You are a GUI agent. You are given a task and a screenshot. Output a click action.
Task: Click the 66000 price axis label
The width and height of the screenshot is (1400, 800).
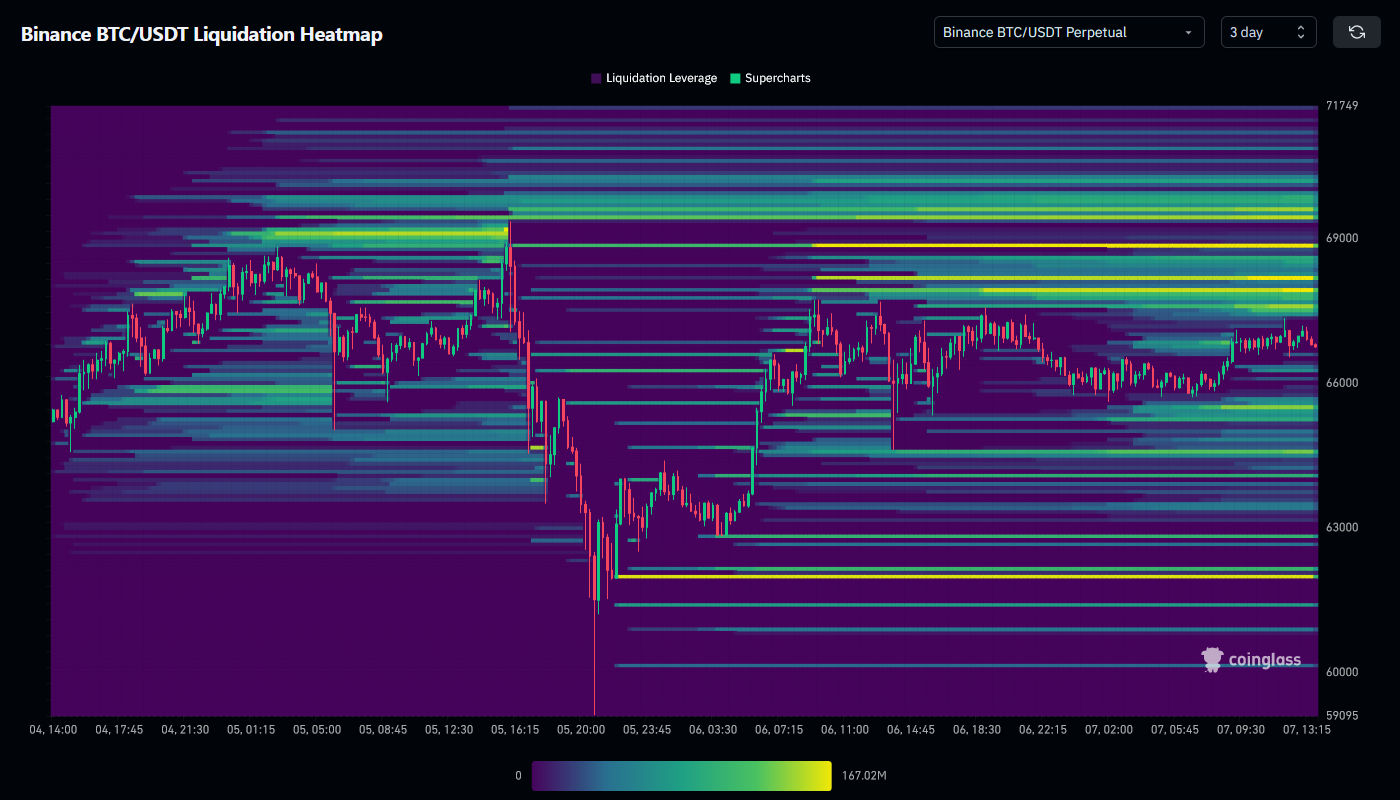[x=1341, y=383]
